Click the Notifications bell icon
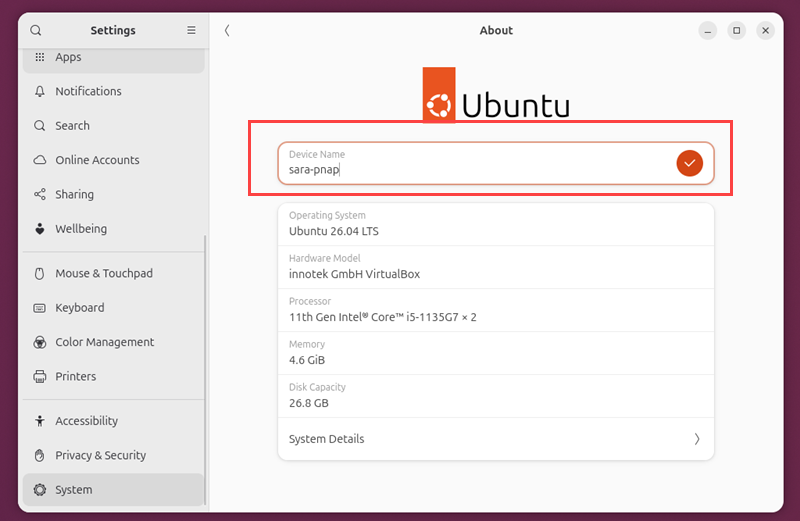The width and height of the screenshot is (800, 521). coord(40,91)
